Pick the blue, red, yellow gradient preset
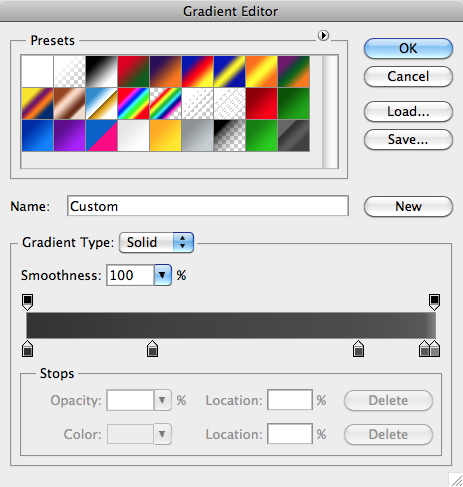Screen dimensions: 463x487 (x=197, y=72)
